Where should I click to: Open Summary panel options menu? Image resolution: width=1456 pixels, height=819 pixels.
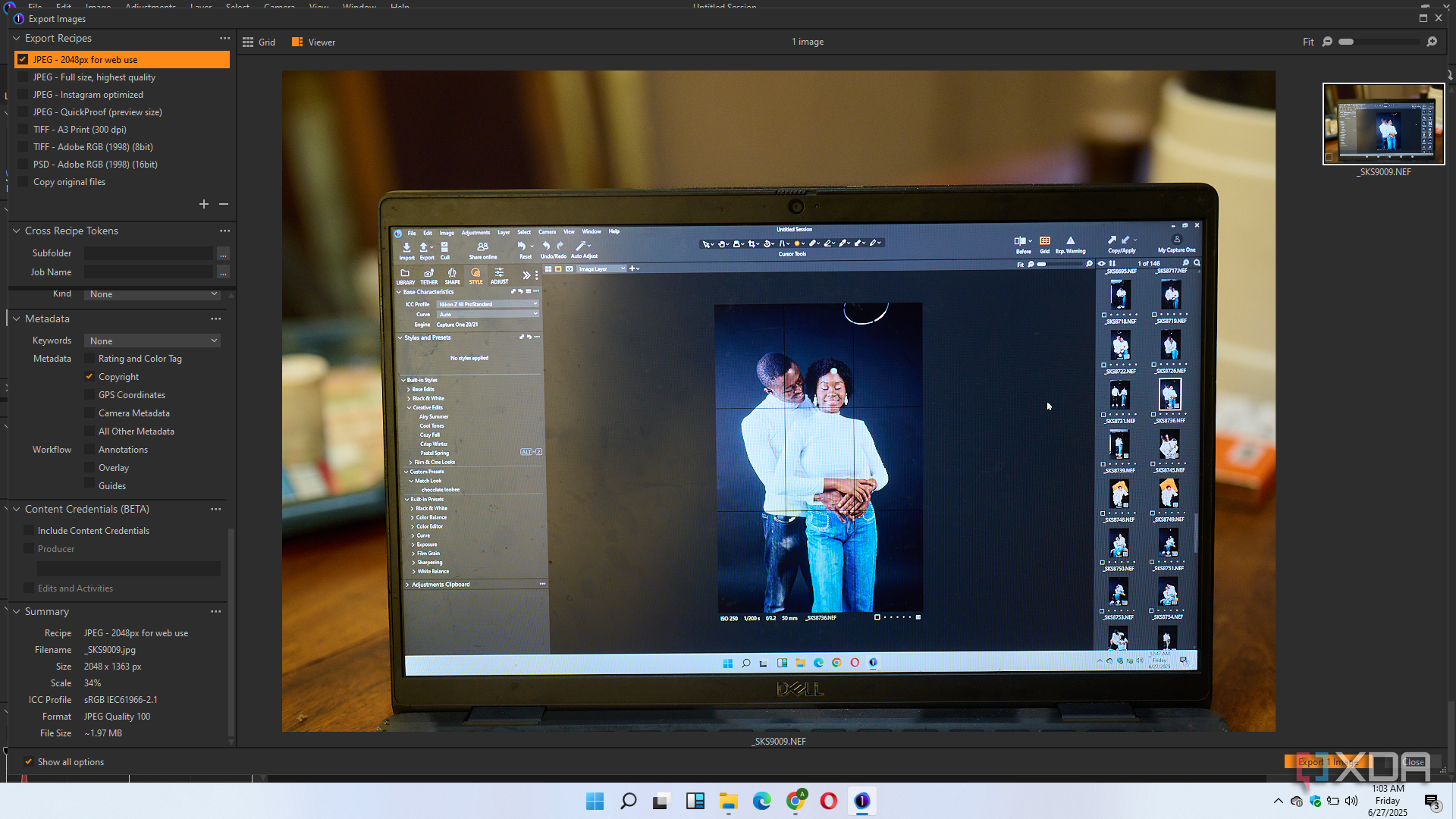coord(216,611)
